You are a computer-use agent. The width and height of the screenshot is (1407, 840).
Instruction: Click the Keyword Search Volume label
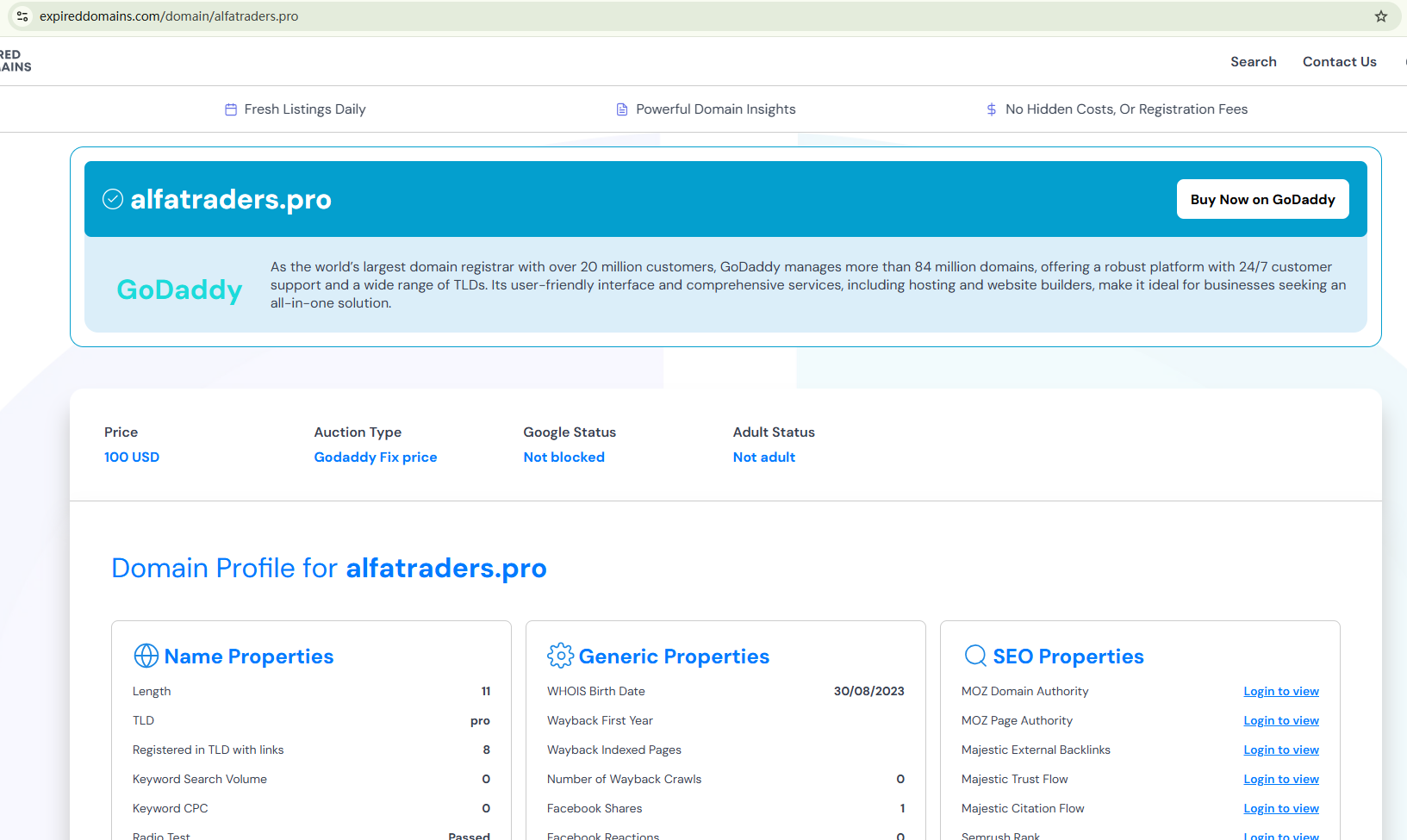(x=200, y=780)
